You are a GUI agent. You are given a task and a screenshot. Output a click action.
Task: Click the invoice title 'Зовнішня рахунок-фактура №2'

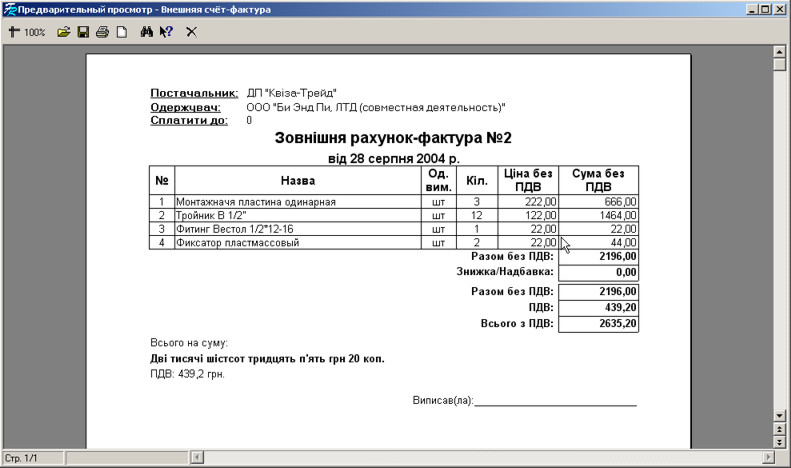(393, 138)
